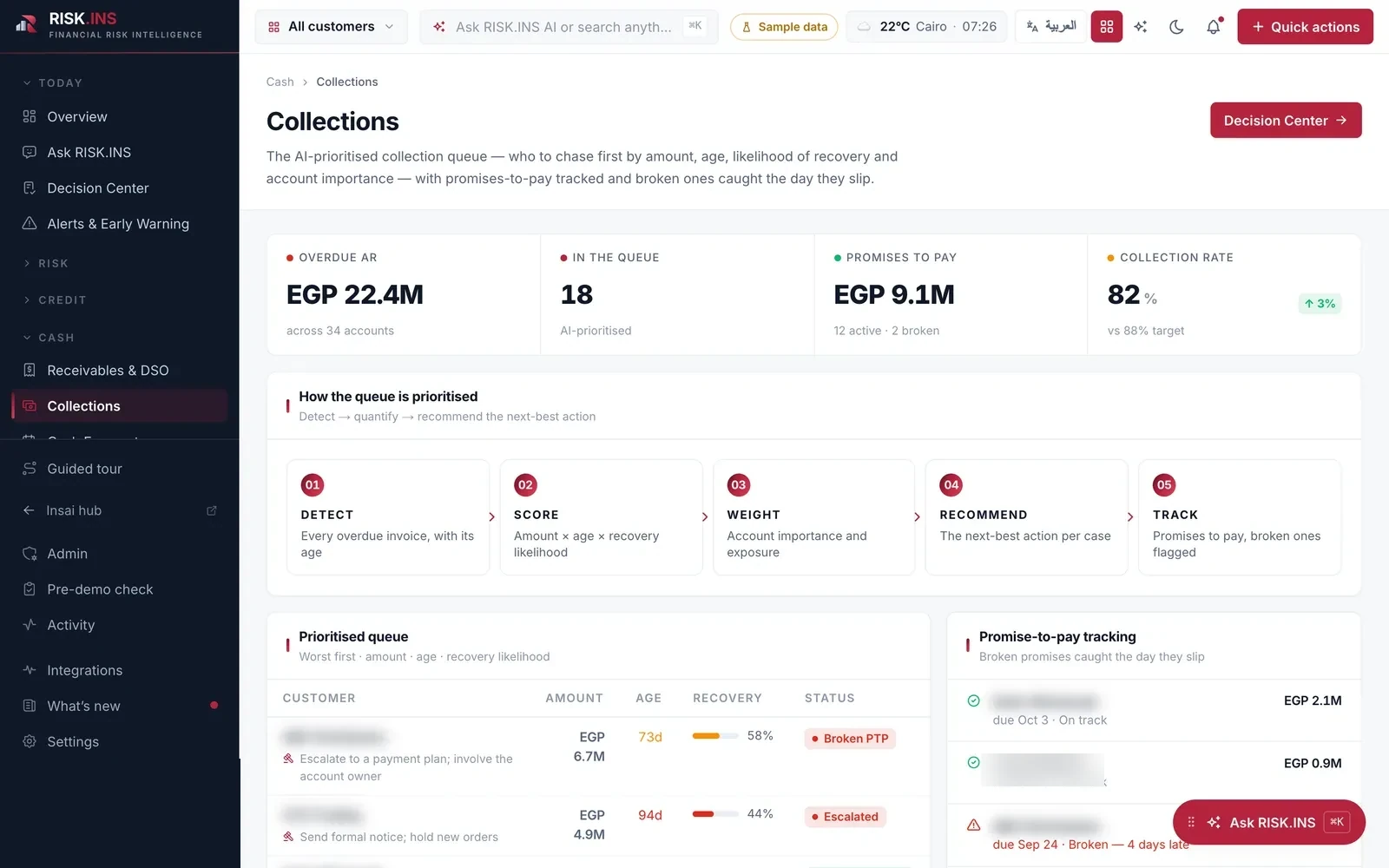The height and width of the screenshot is (868, 1389).
Task: Go back to Insai hub arrow
Action: 29,510
